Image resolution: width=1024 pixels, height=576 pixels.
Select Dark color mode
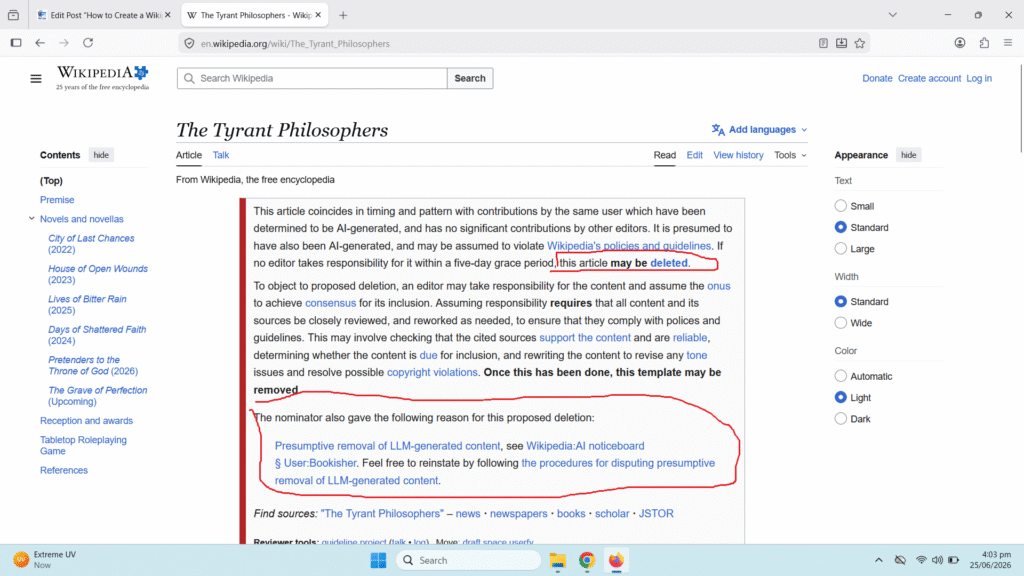(840, 419)
